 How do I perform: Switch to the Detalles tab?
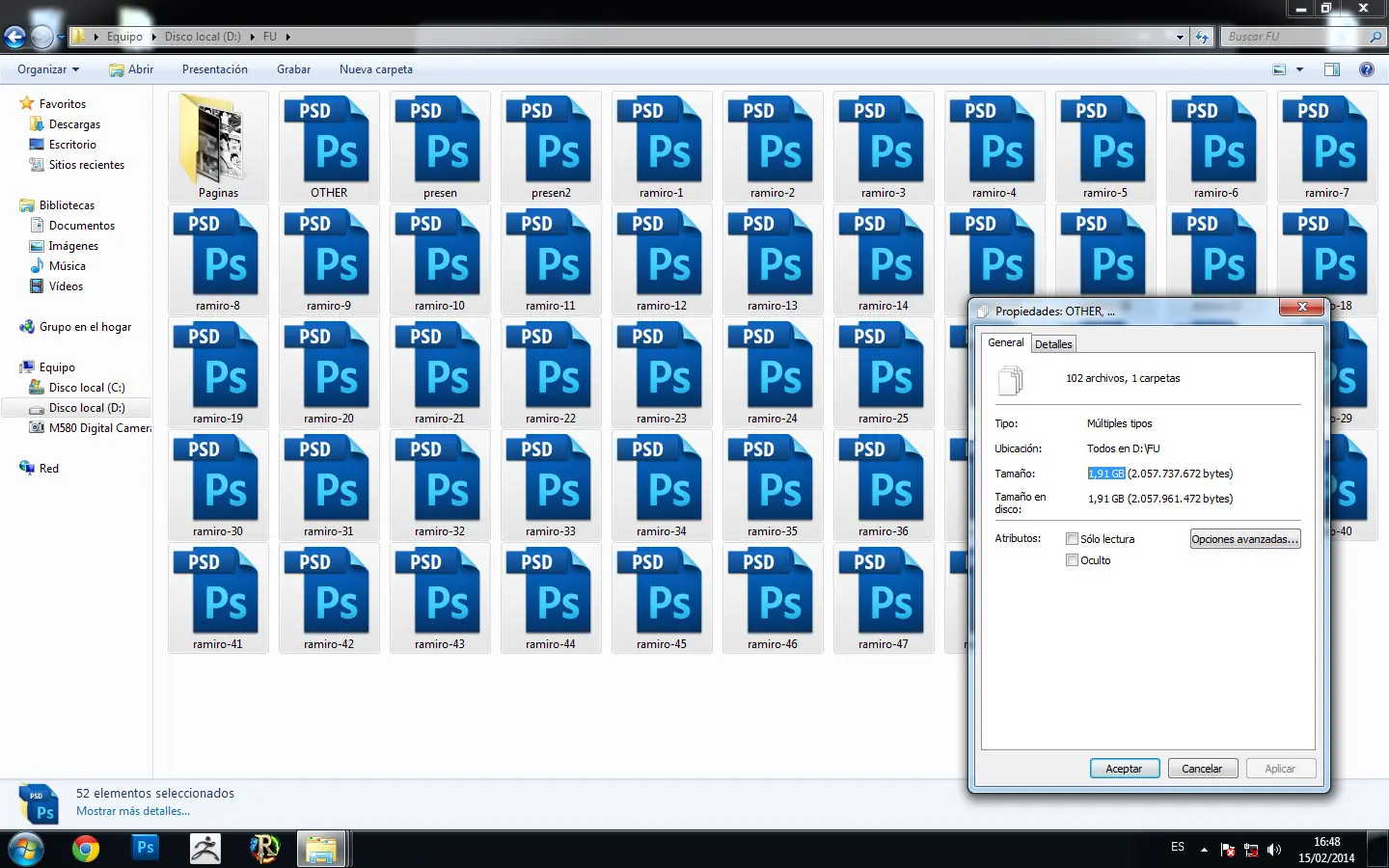pos(1053,344)
